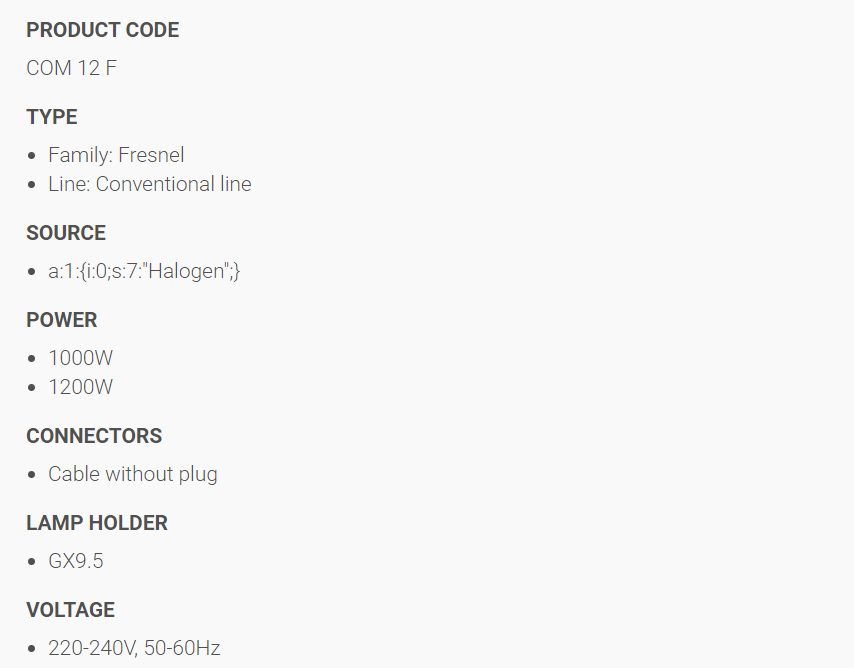Click the 1200W power option text
This screenshot has height=668, width=854.
point(81,387)
